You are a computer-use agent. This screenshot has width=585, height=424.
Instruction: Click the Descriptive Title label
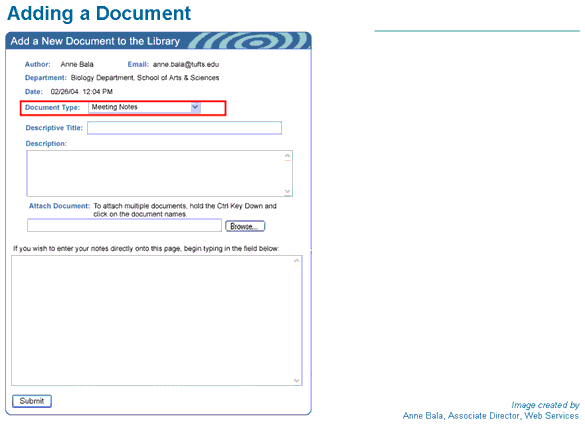click(54, 128)
